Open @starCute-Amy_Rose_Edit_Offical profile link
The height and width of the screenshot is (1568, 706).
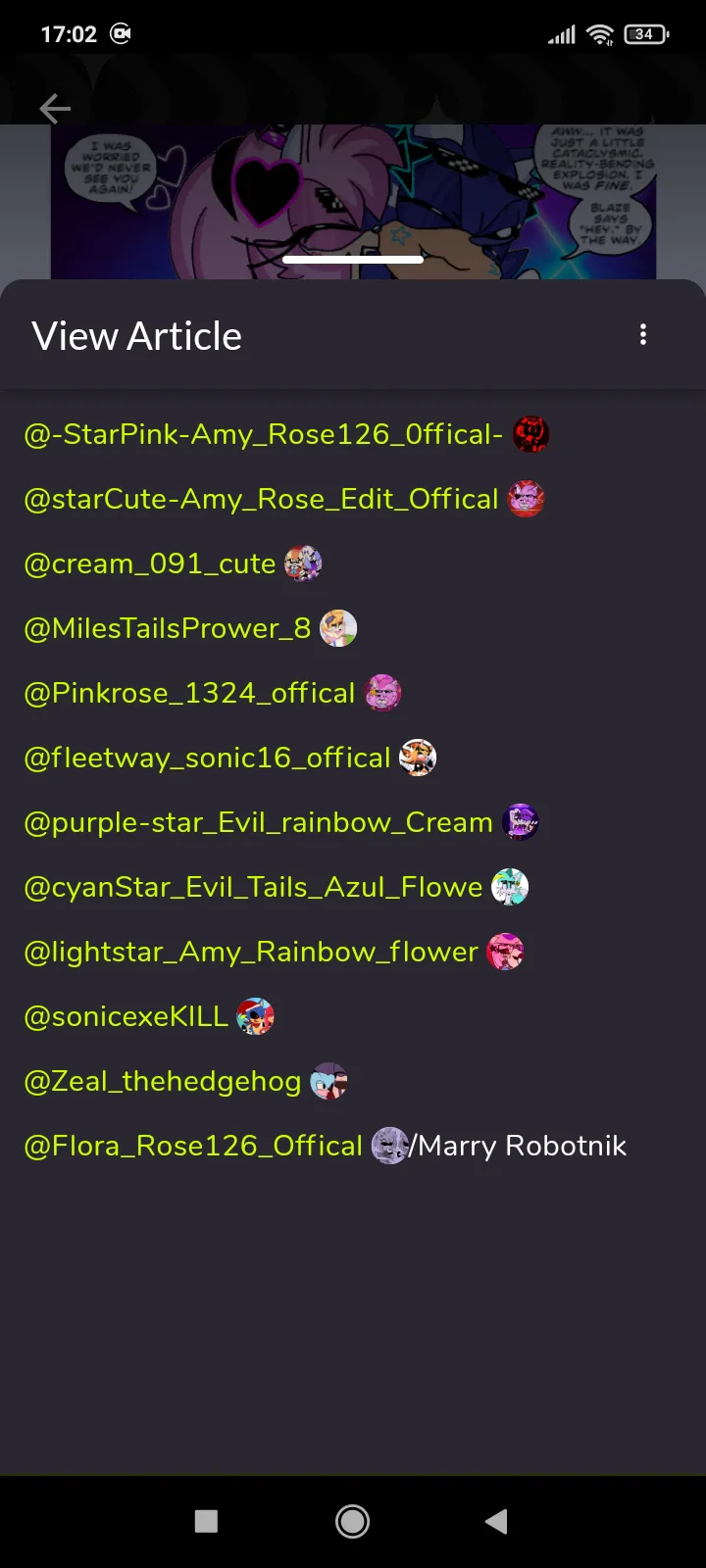(x=261, y=499)
